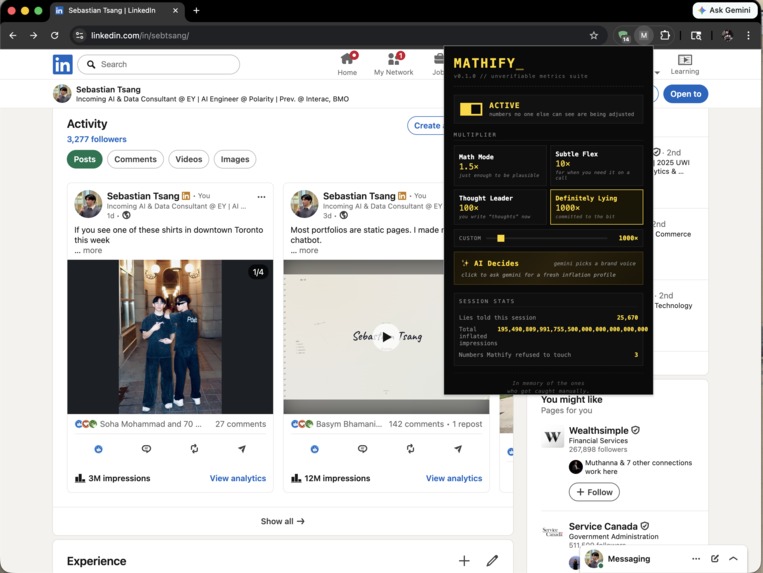Switch to the Comments filter
This screenshot has height=573, width=763.
coord(135,159)
